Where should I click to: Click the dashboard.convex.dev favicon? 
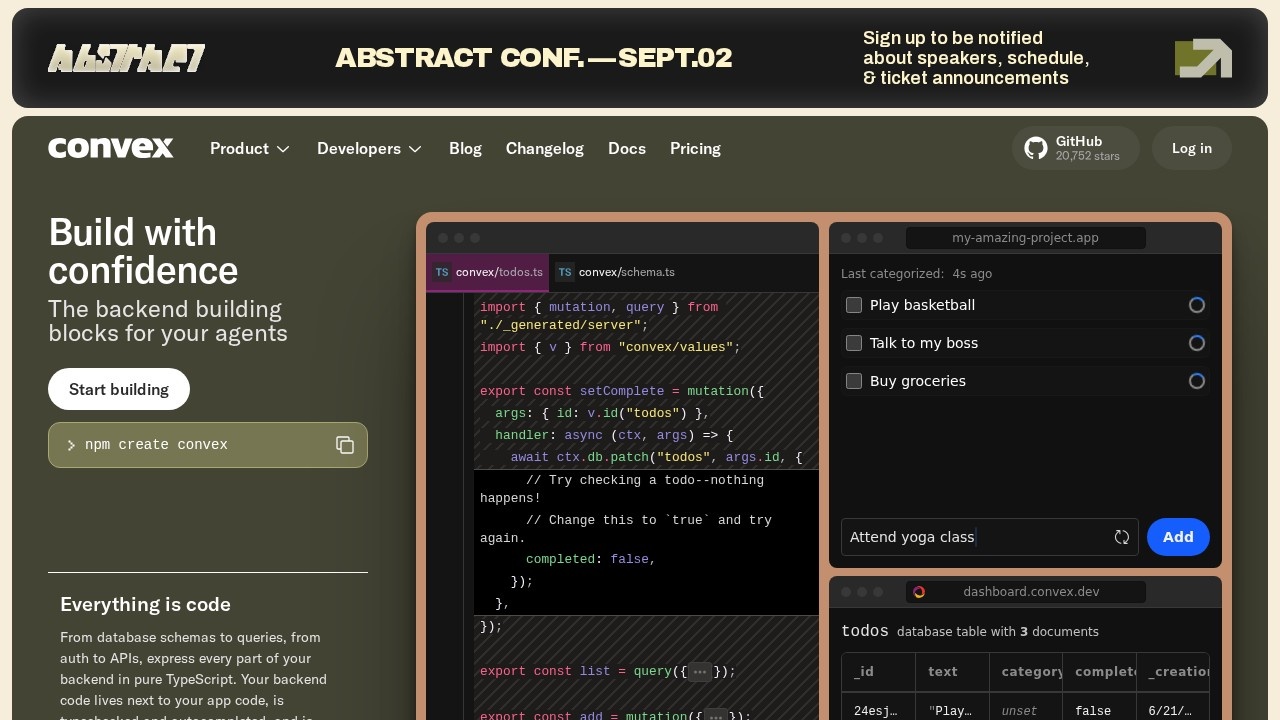coord(919,592)
